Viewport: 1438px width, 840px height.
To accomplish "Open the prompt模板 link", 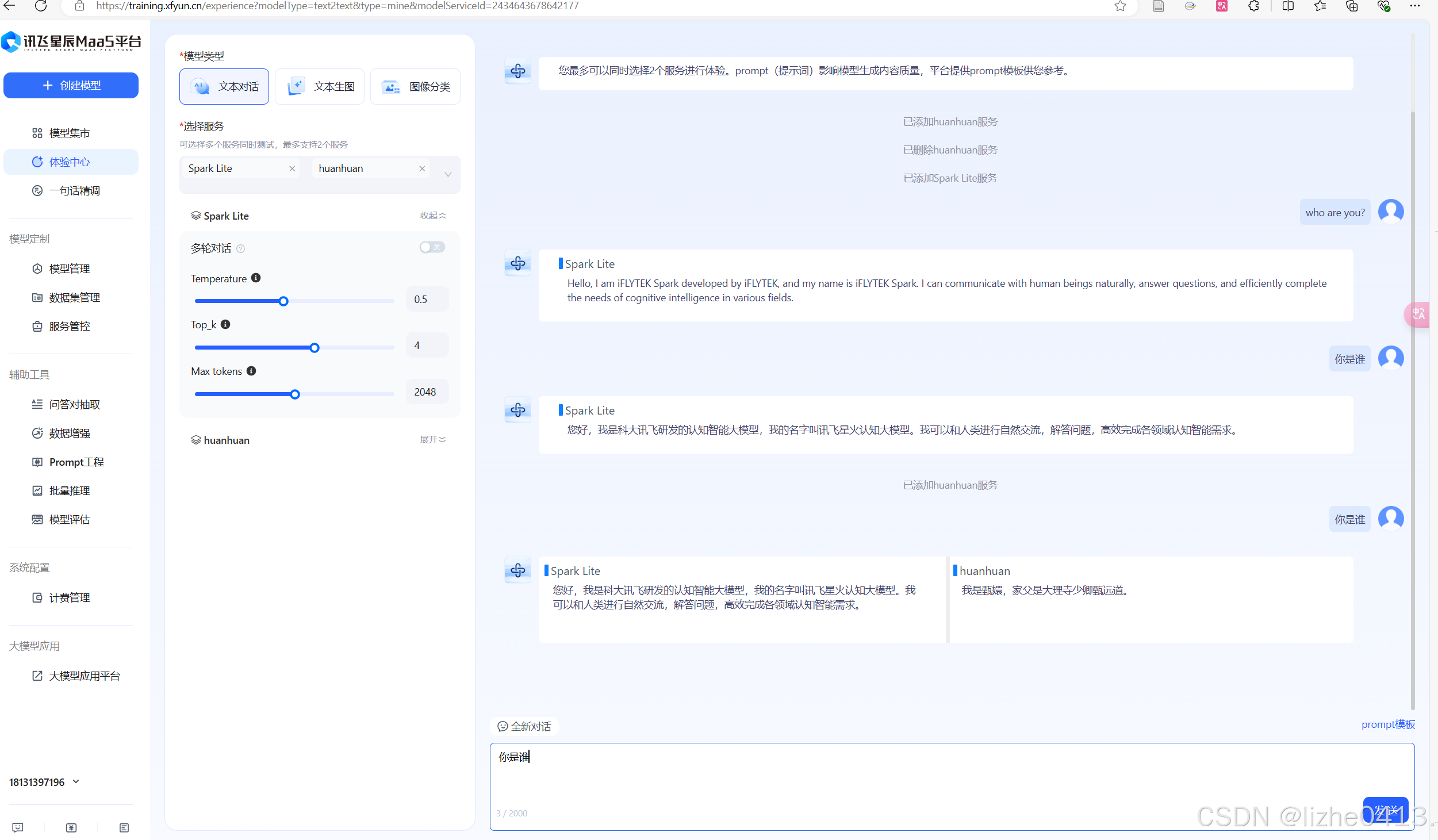I will tap(1387, 724).
